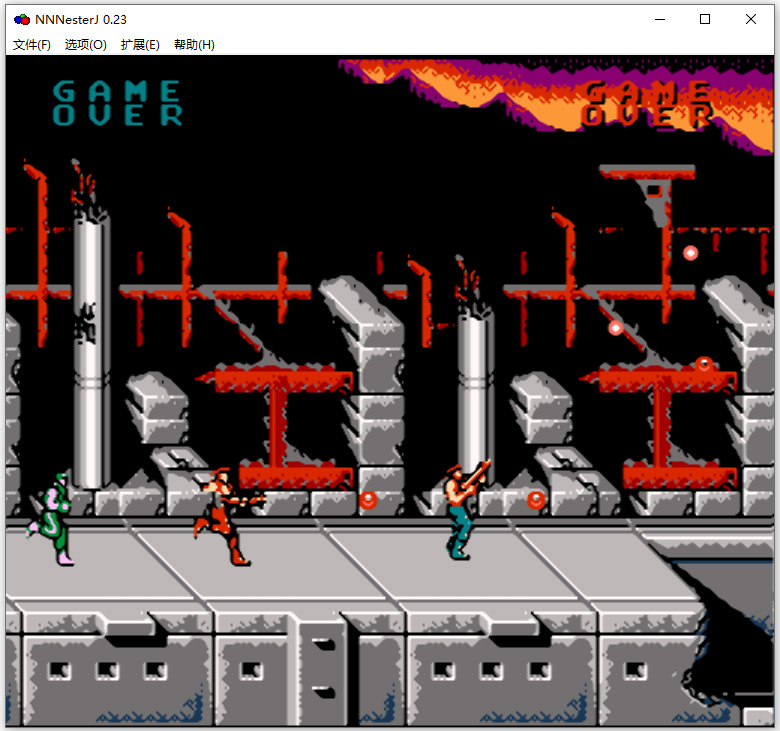Minimize the NNNesterJ window
Image resolution: width=780 pixels, height=731 pixels.
coord(659,19)
